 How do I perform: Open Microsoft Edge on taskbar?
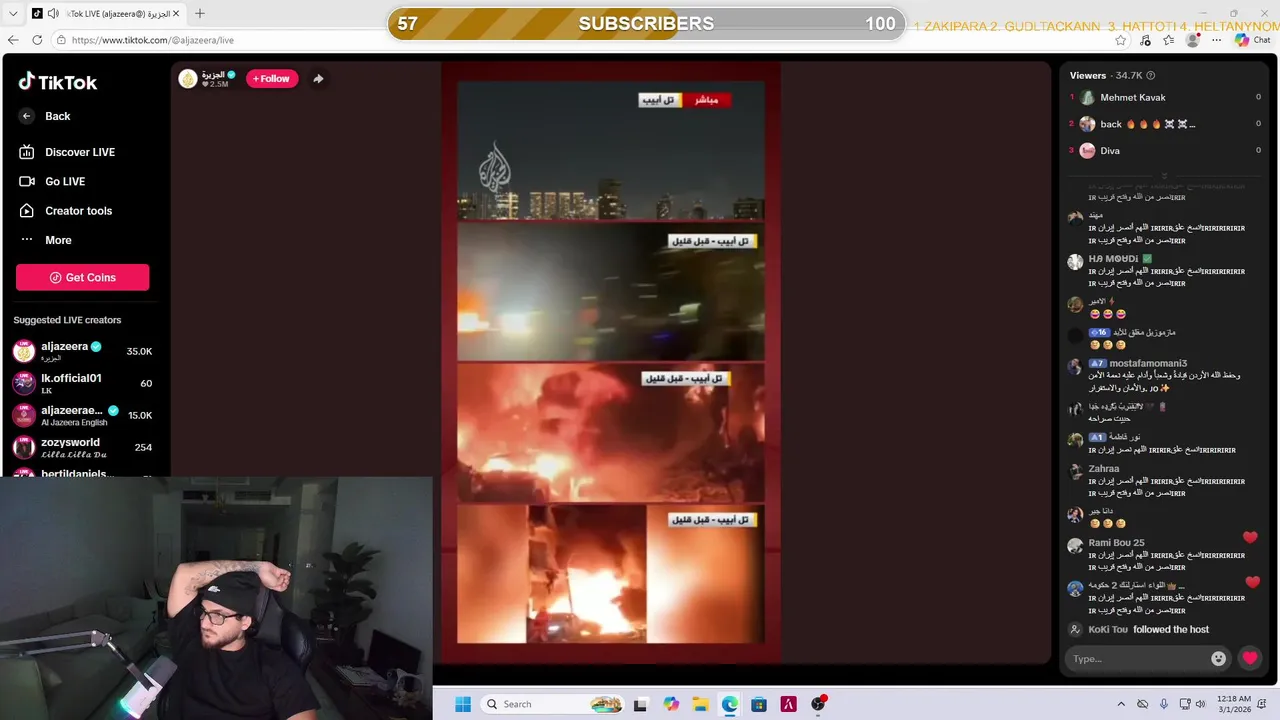point(730,704)
